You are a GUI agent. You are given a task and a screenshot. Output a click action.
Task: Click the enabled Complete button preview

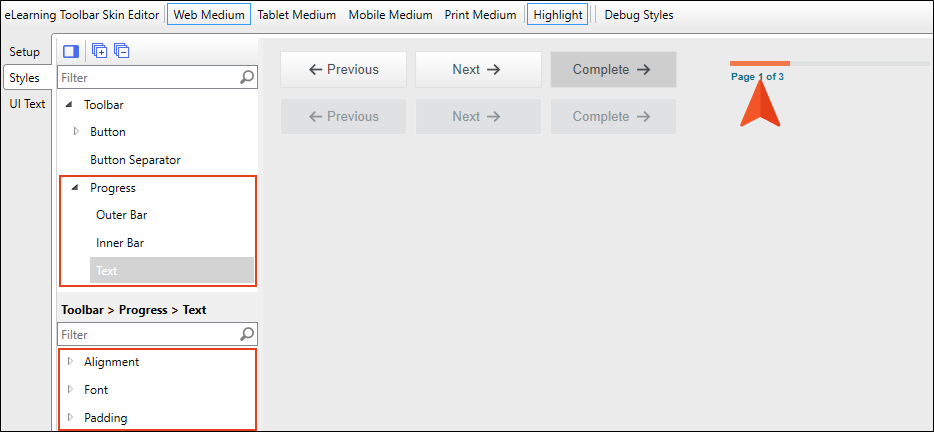coord(614,70)
